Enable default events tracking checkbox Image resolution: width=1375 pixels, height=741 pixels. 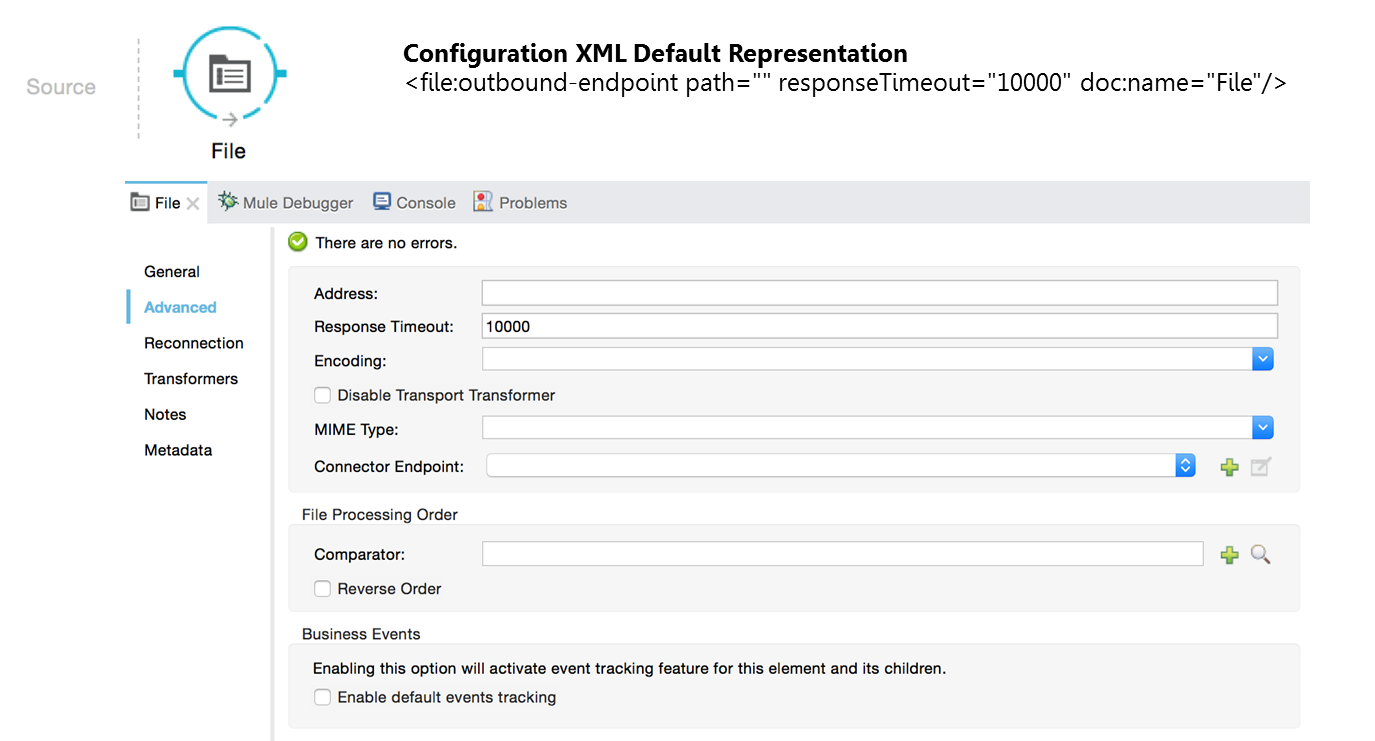coord(323,697)
